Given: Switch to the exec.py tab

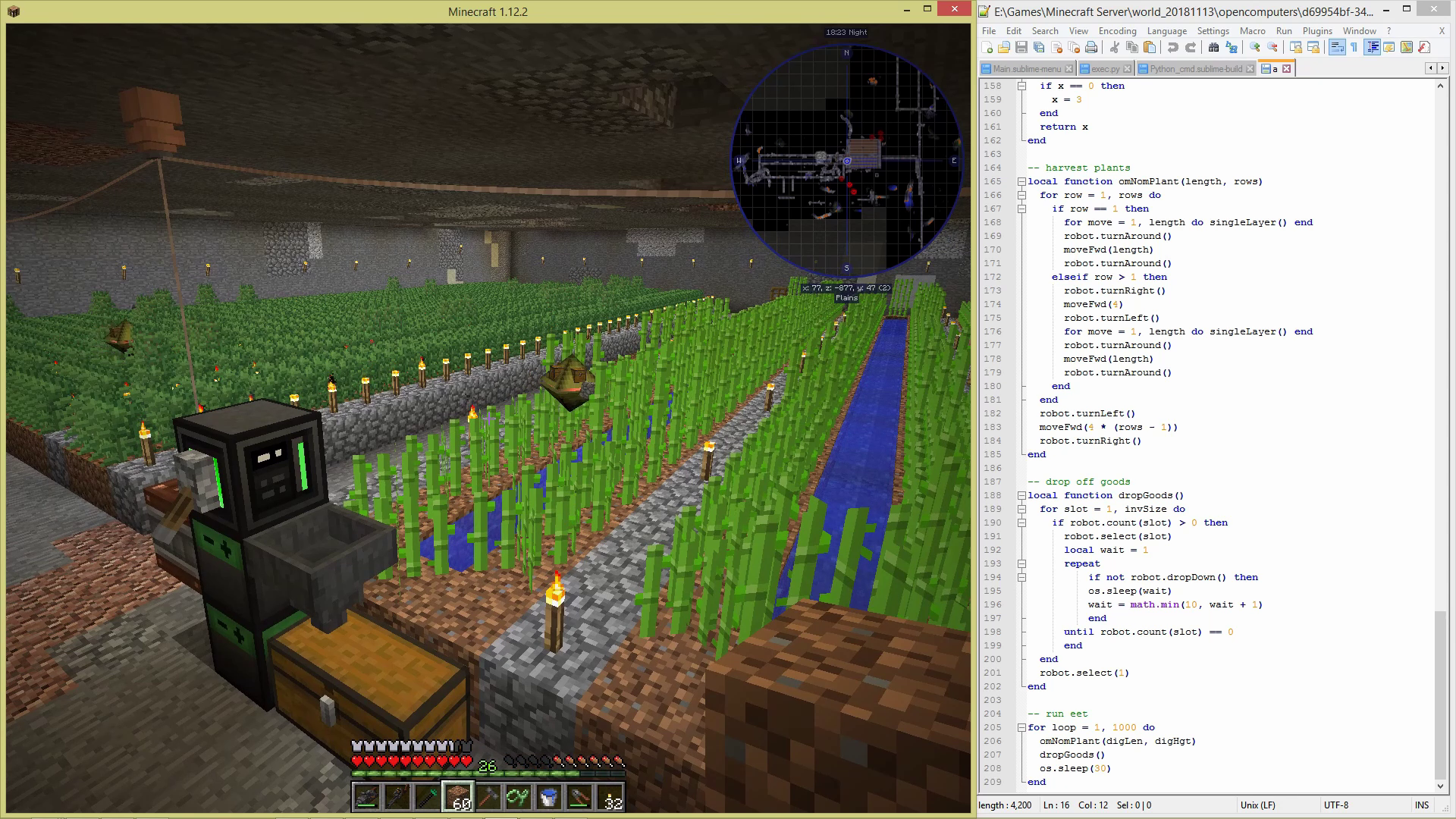Looking at the screenshot, I should click(1105, 68).
